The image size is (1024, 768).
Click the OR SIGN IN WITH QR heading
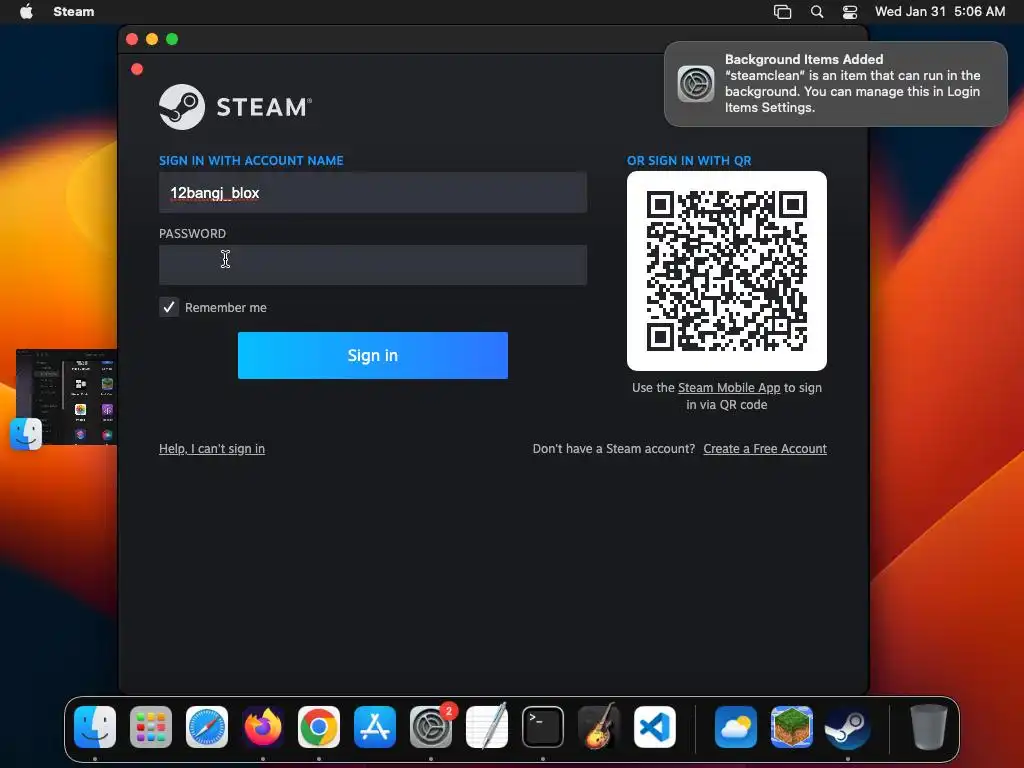pos(689,161)
